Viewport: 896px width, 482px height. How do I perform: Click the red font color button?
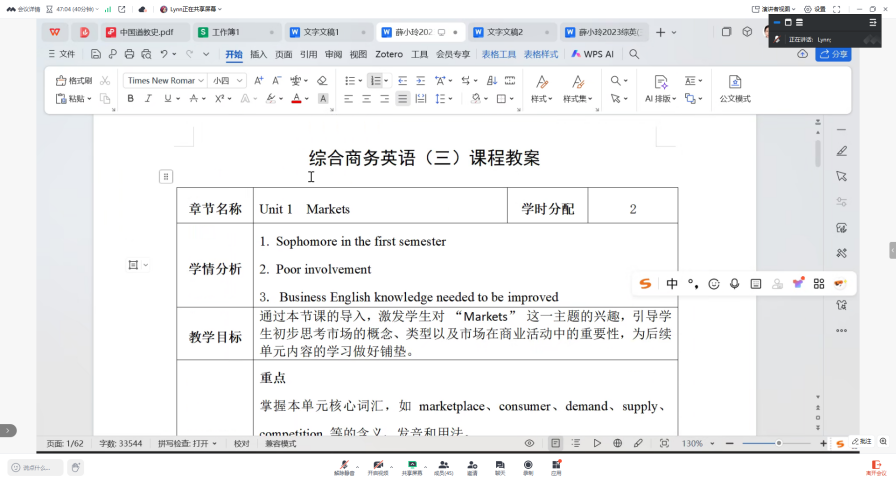[x=295, y=99]
